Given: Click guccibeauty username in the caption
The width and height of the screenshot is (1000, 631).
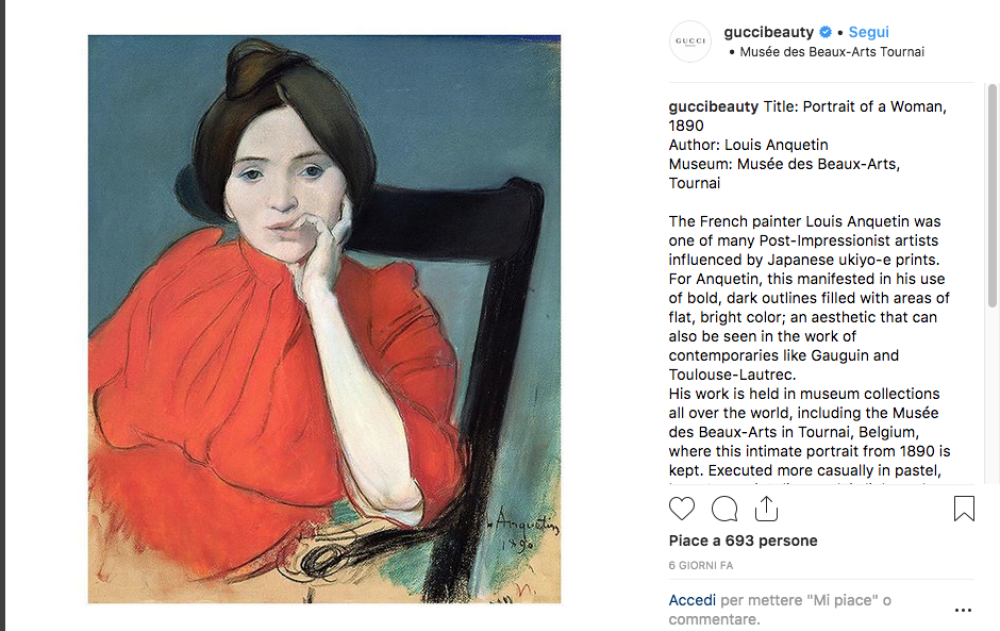Looking at the screenshot, I should [713, 107].
